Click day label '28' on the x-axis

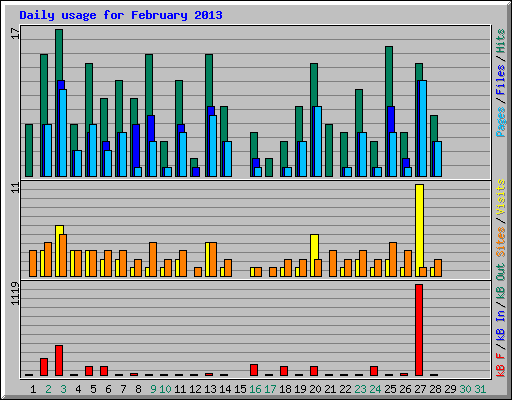click(x=435, y=389)
